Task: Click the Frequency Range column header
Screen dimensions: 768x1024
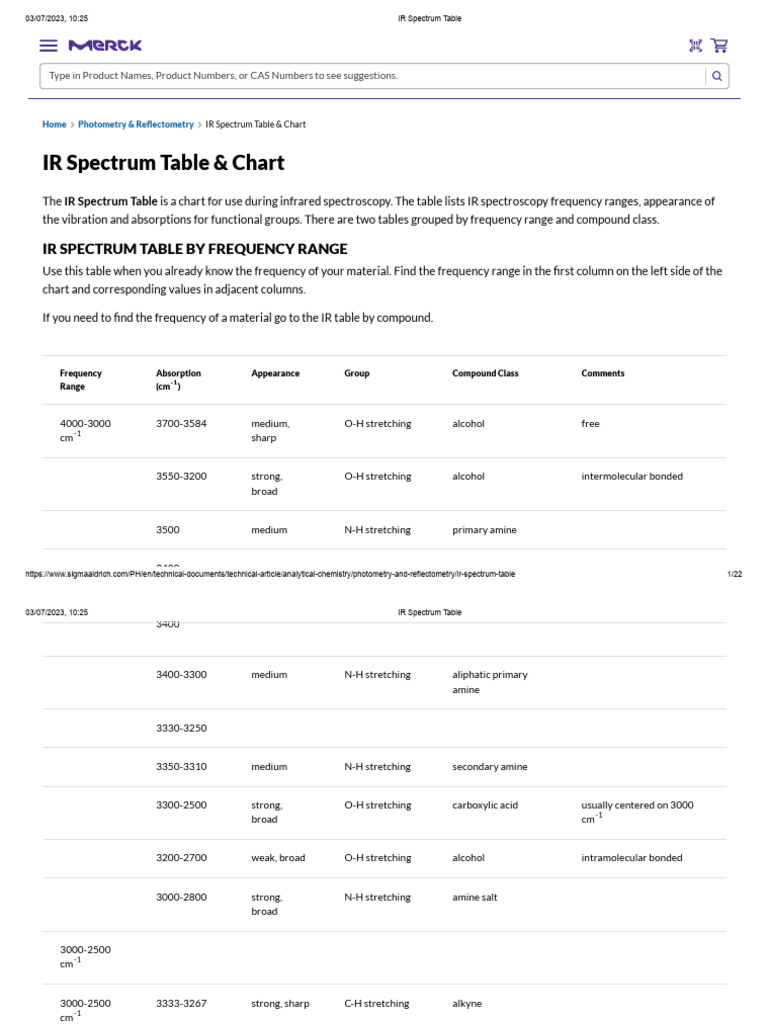Action: pos(81,379)
